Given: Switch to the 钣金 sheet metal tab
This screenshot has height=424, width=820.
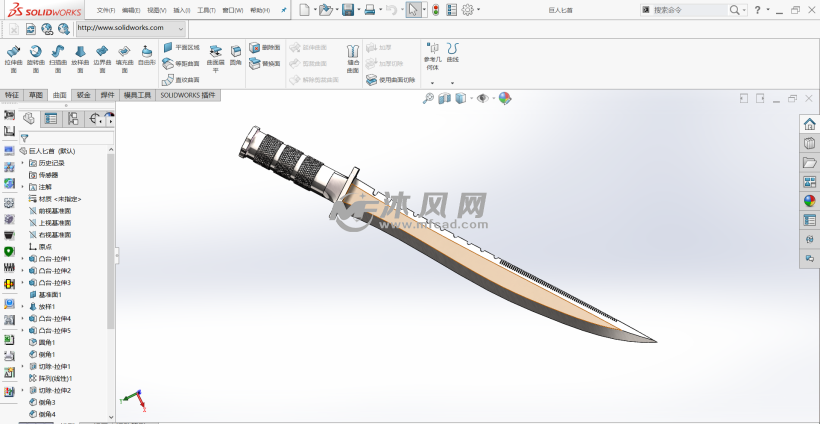Looking at the screenshot, I should pyautogui.click(x=82, y=95).
